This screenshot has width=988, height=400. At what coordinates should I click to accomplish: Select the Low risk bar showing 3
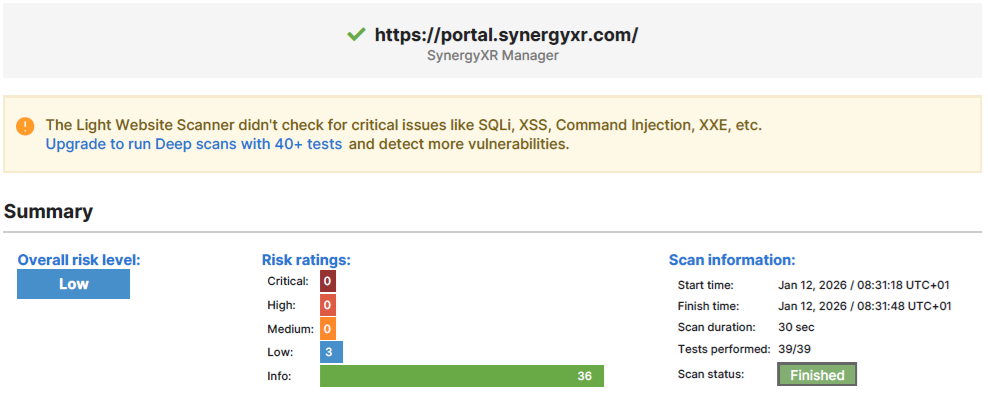click(x=331, y=352)
